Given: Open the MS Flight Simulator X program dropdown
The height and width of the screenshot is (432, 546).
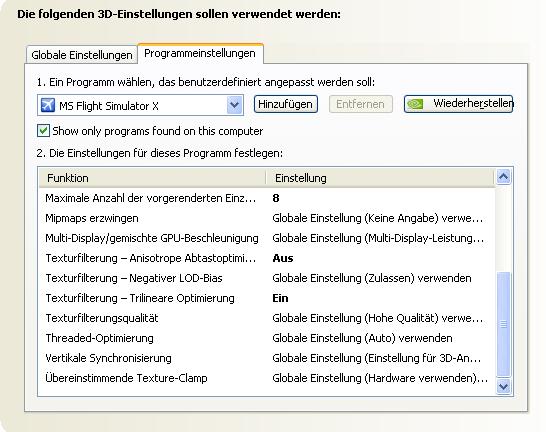Looking at the screenshot, I should click(x=234, y=105).
